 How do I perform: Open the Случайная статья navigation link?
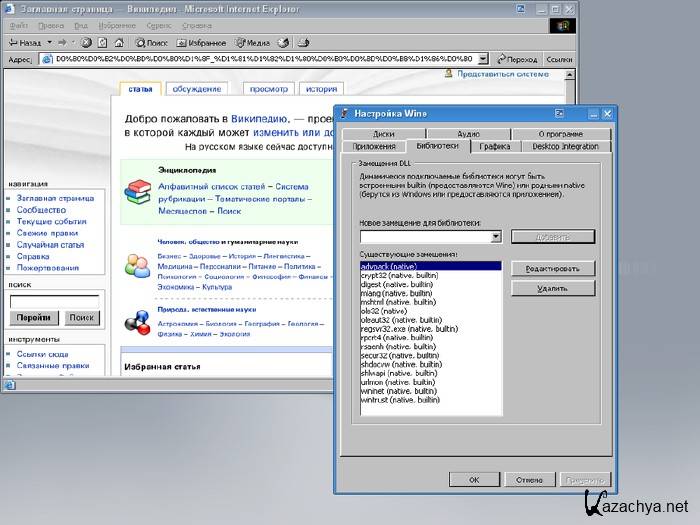[50, 244]
